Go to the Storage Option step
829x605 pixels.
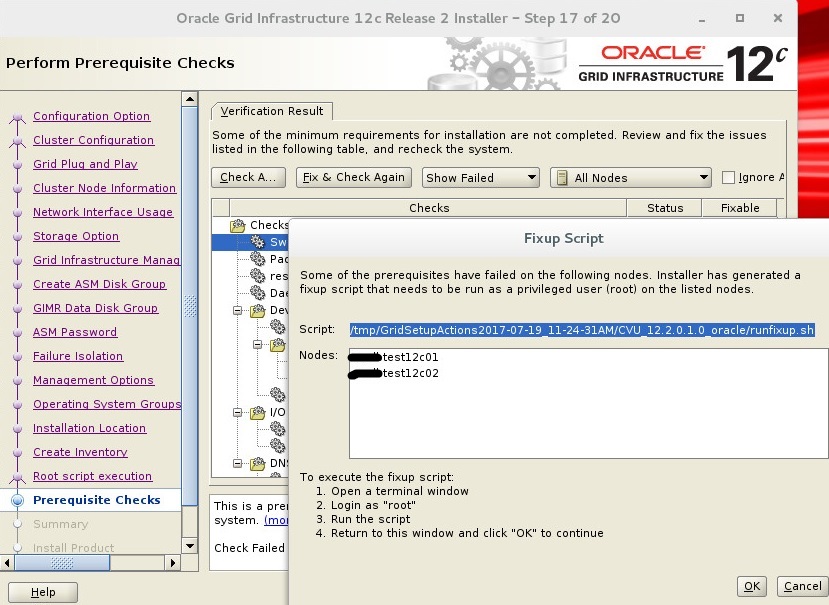click(x=76, y=236)
